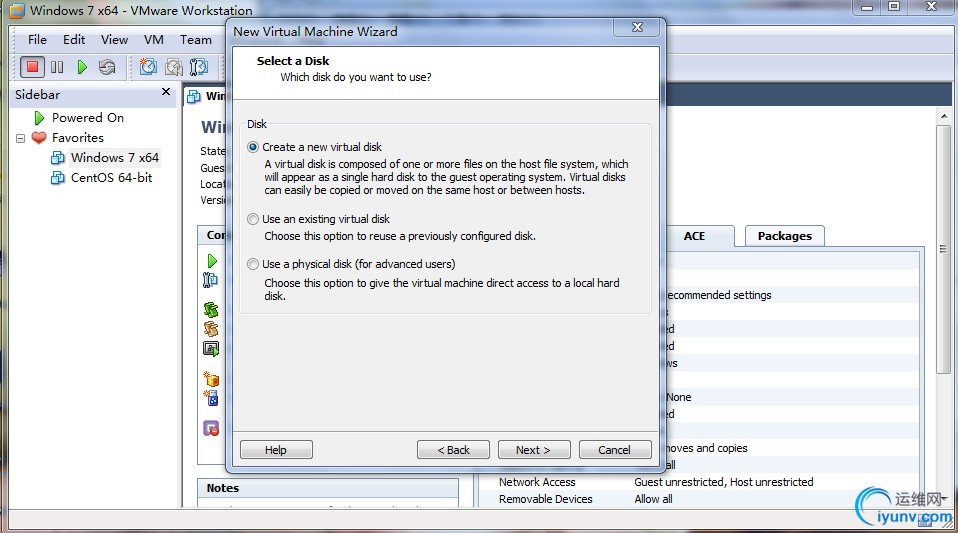Click the "Guest unrestricted, Host unrestricted" value
Screen dimensions: 958x533
tap(723, 482)
